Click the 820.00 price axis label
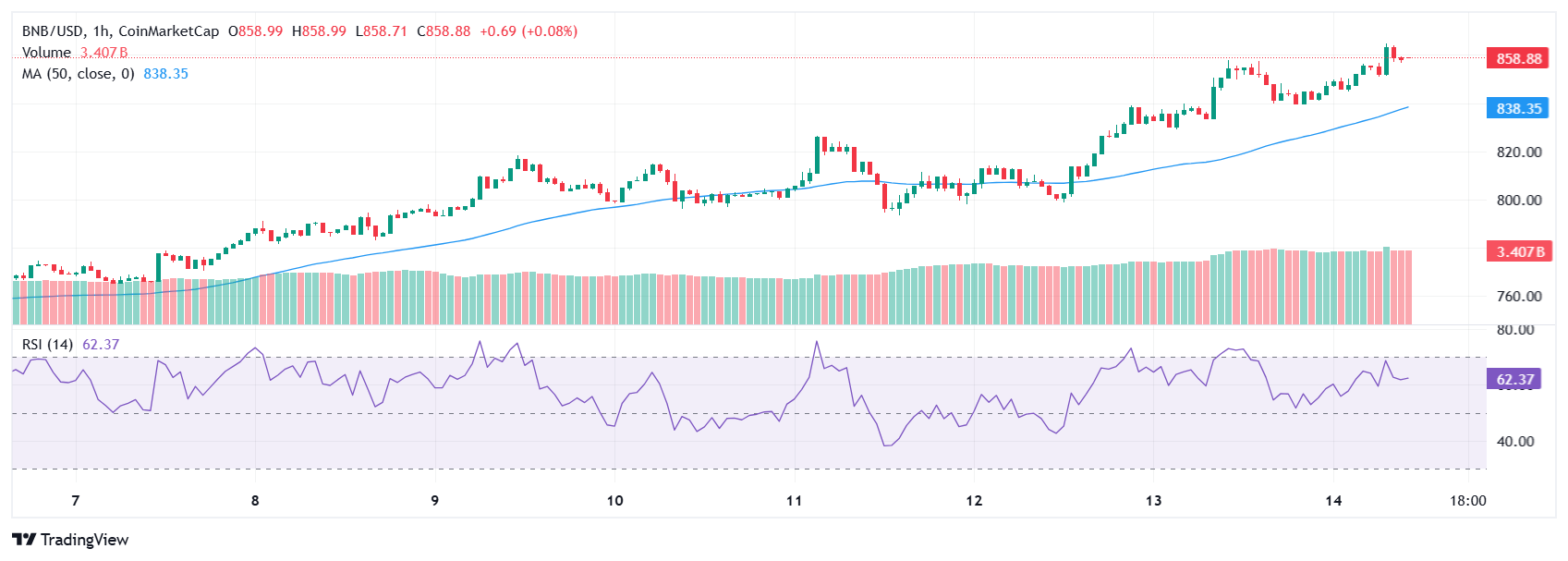Image resolution: width=1568 pixels, height=561 pixels. coord(1519,152)
